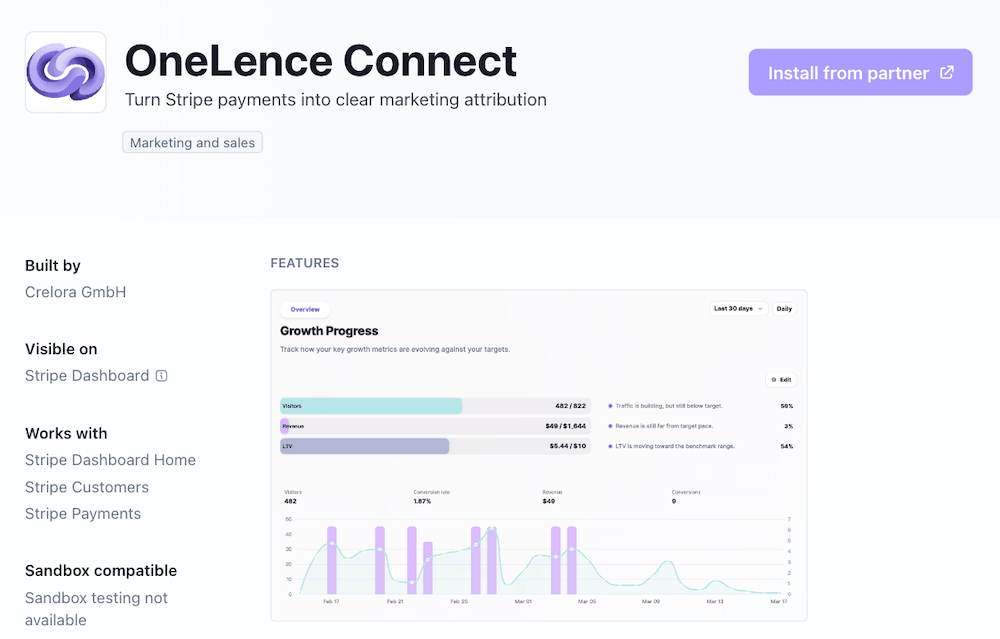Image resolution: width=1000 pixels, height=639 pixels.
Task: Click the OneLence Connect app logo
Action: (x=66, y=72)
